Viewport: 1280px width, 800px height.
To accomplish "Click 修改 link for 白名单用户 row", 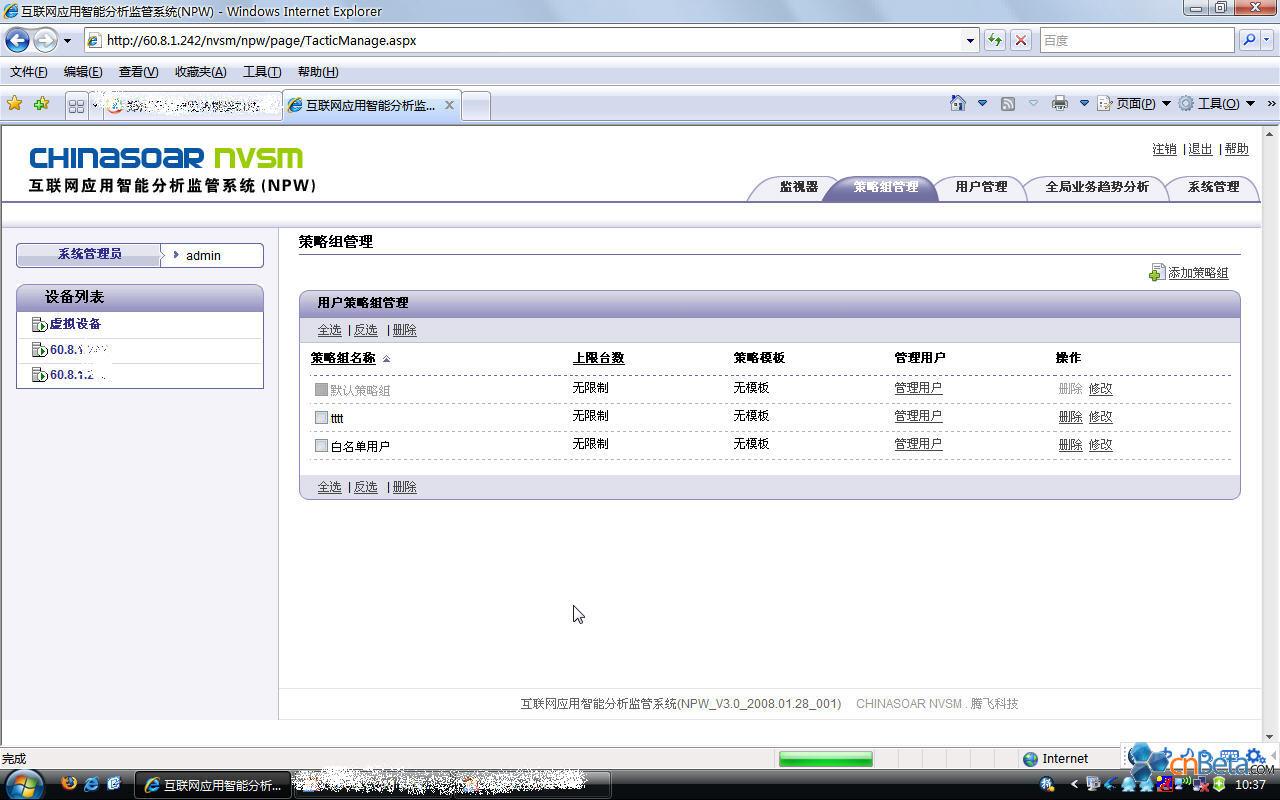I will (x=1100, y=445).
